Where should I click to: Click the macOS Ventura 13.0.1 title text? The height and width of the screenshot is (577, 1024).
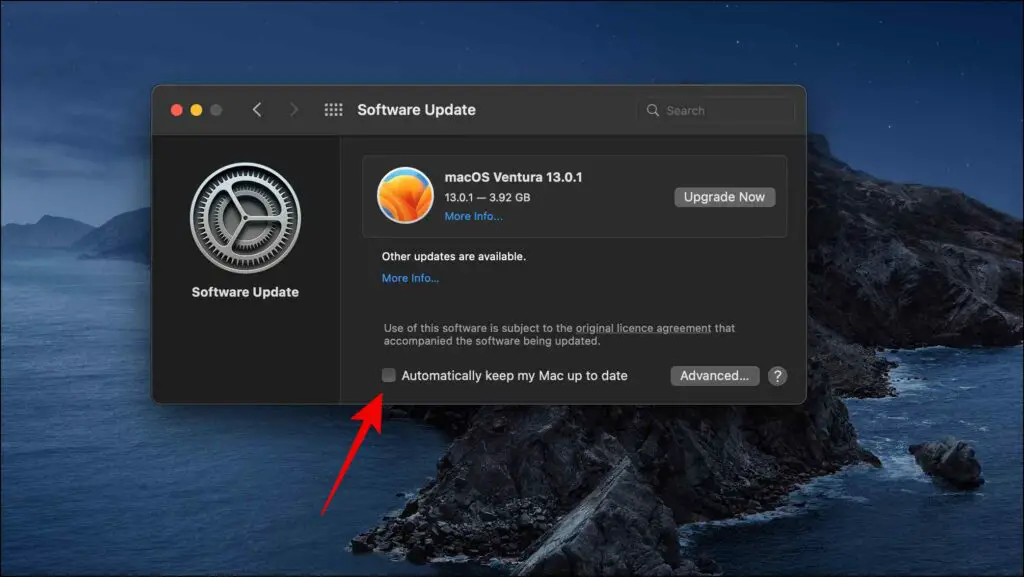pos(513,177)
